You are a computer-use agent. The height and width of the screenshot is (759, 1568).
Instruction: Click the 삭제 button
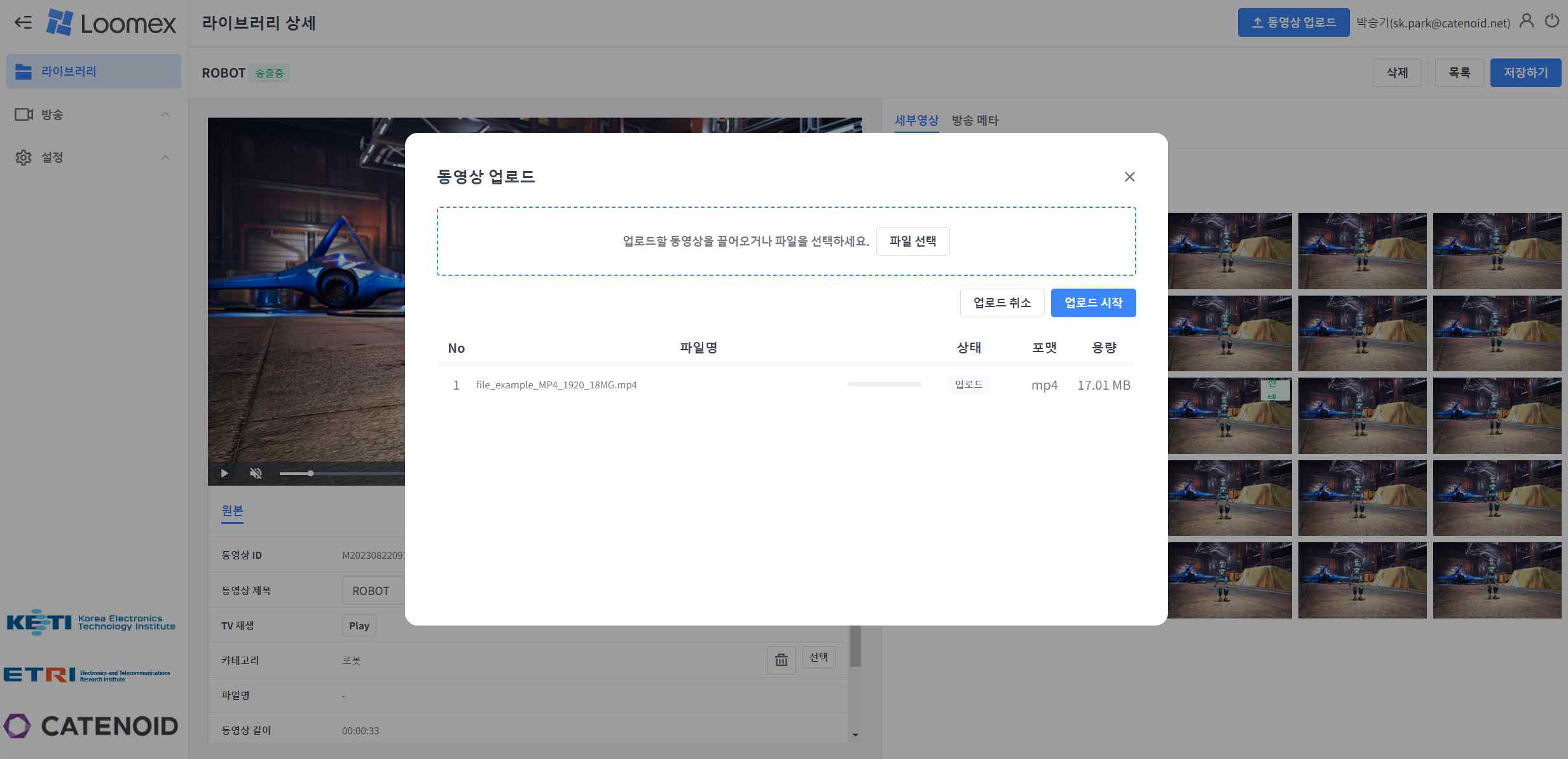tap(1397, 73)
